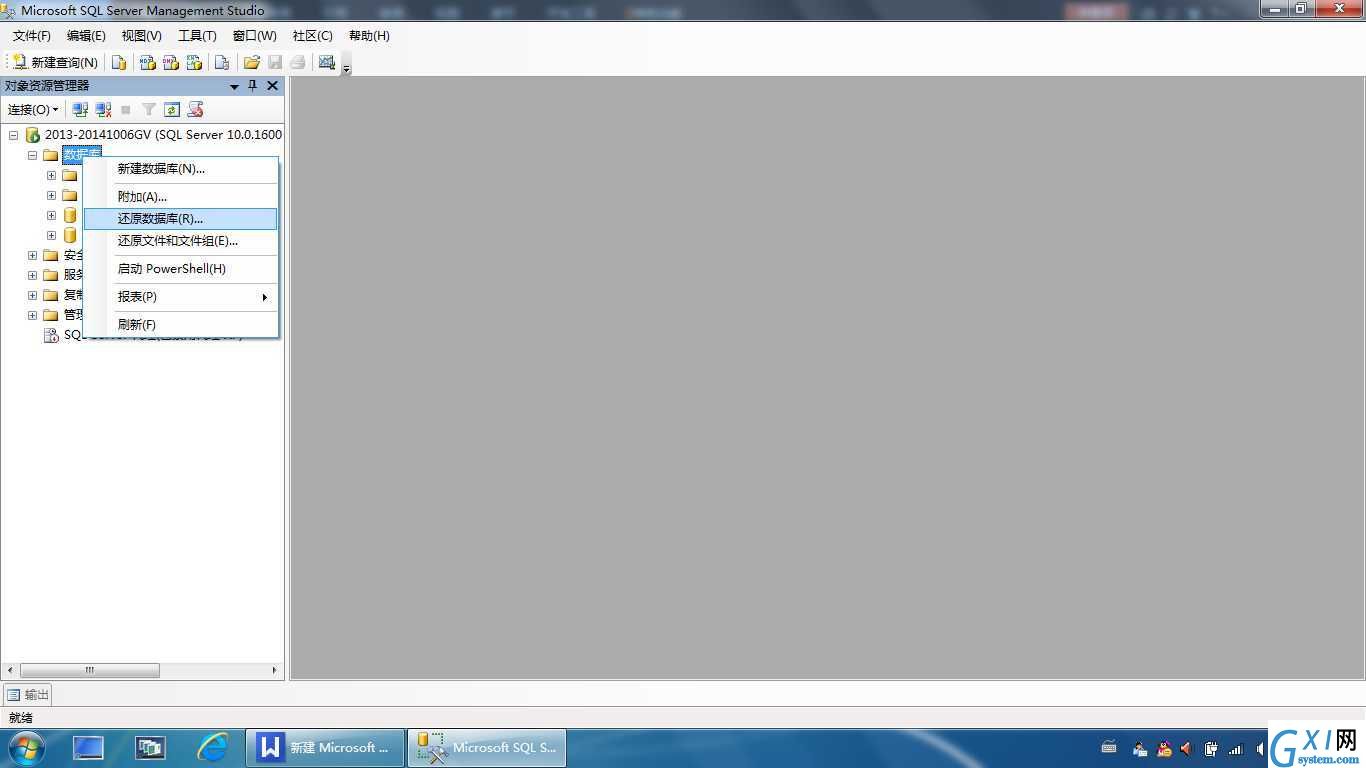Open the 编辑(E) menu

click(86, 35)
